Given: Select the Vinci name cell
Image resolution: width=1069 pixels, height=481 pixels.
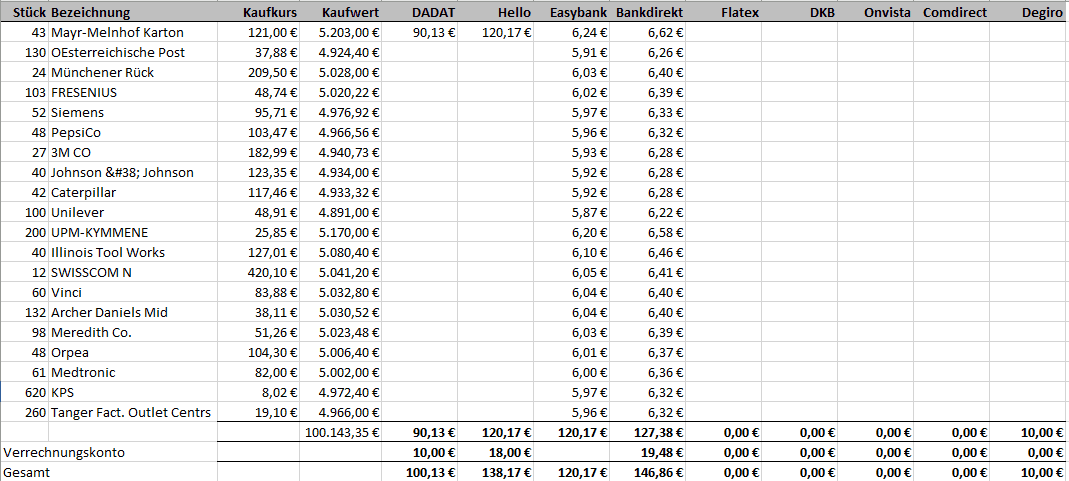Looking at the screenshot, I should click(x=133, y=292).
